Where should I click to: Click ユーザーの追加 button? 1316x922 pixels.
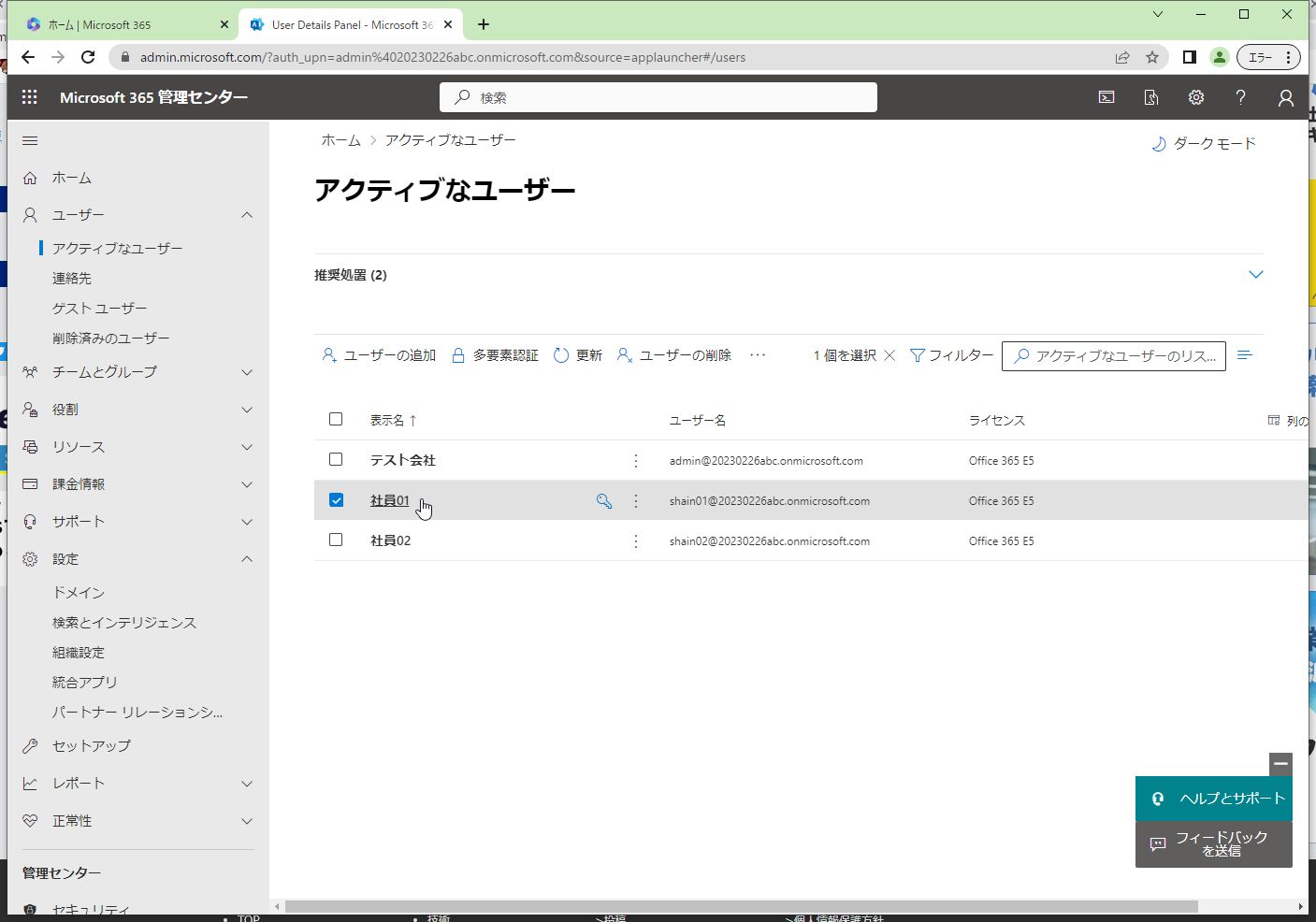click(x=379, y=355)
